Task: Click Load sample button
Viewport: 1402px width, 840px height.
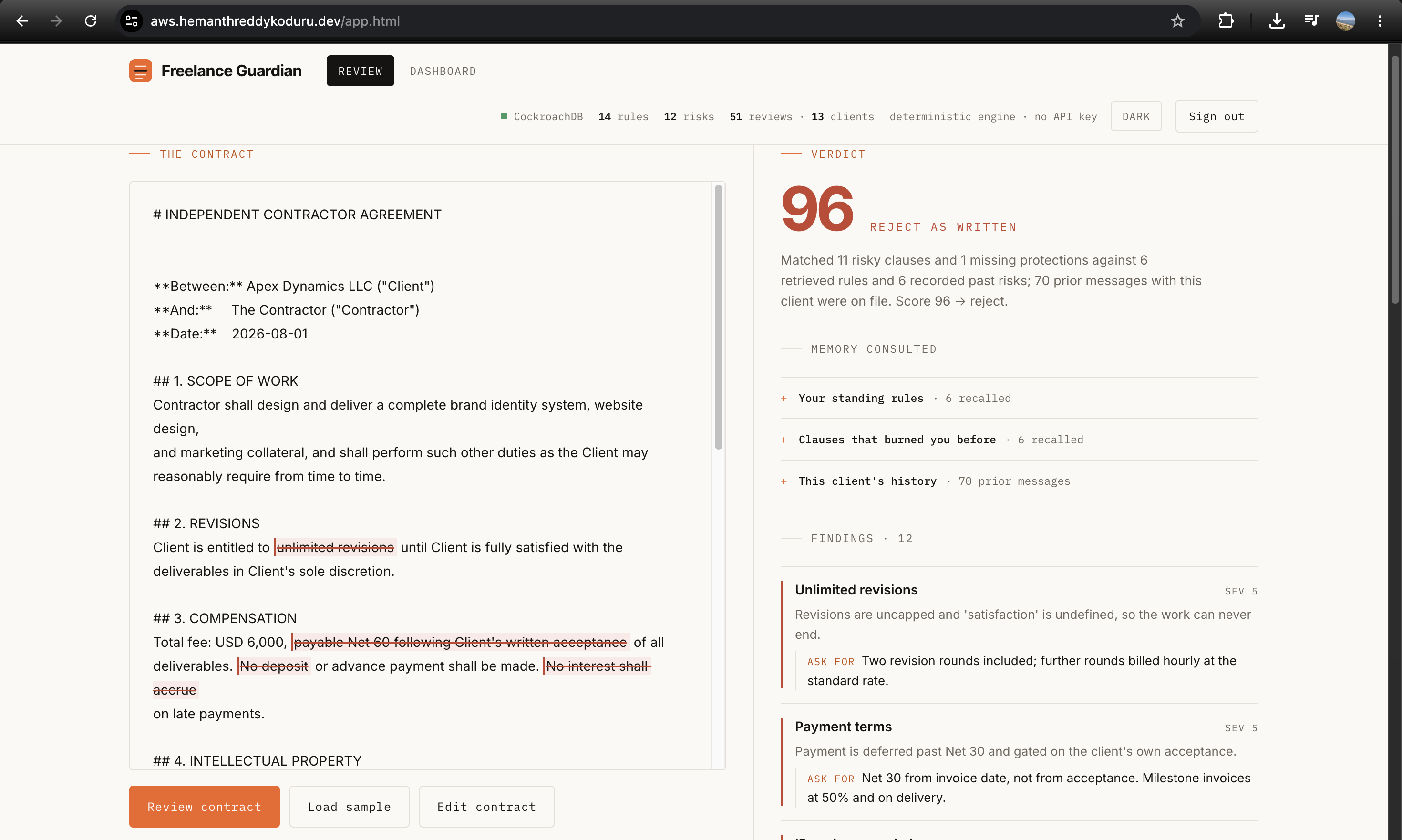Action: click(350, 806)
